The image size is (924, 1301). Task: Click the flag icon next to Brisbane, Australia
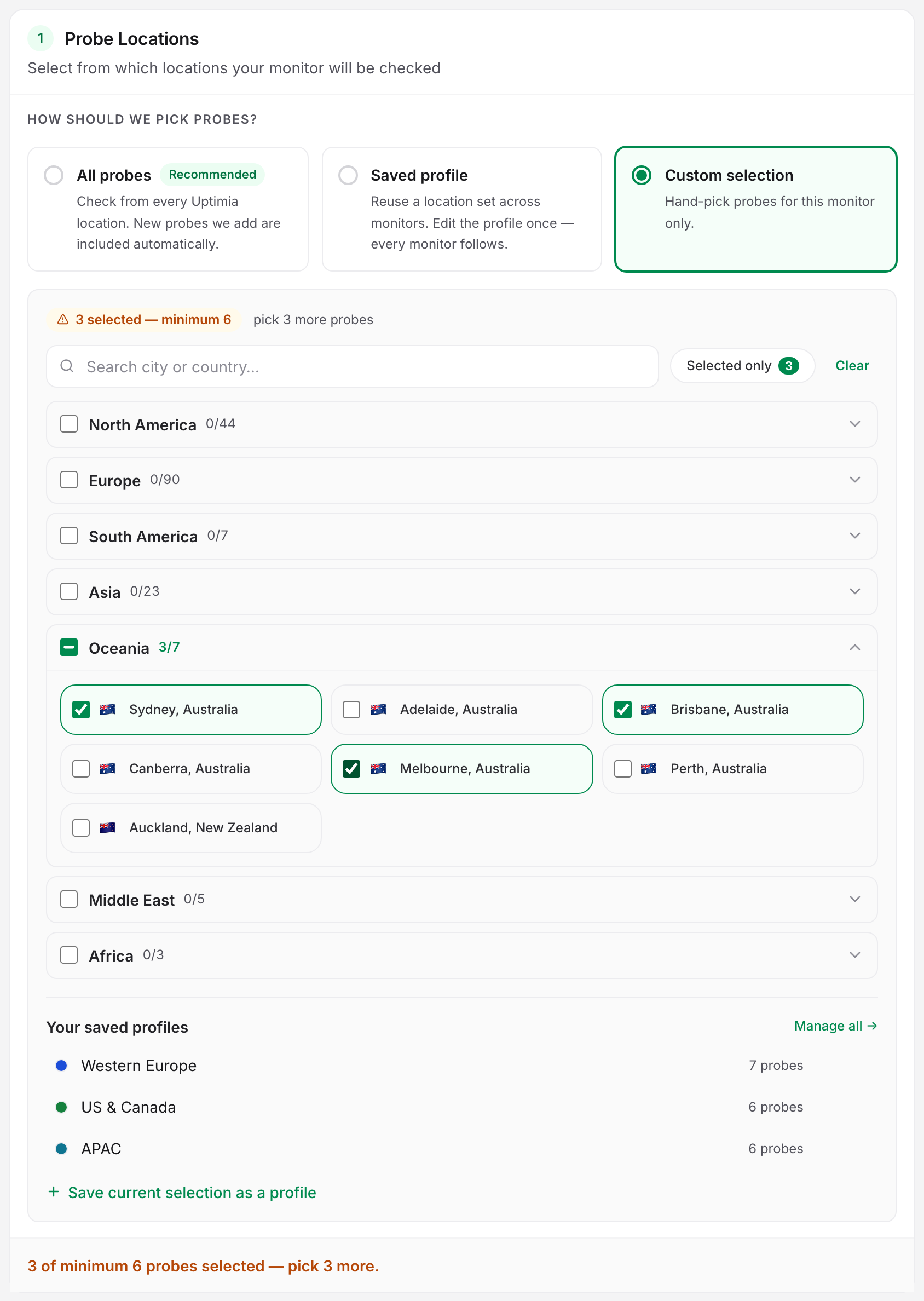[x=649, y=709]
